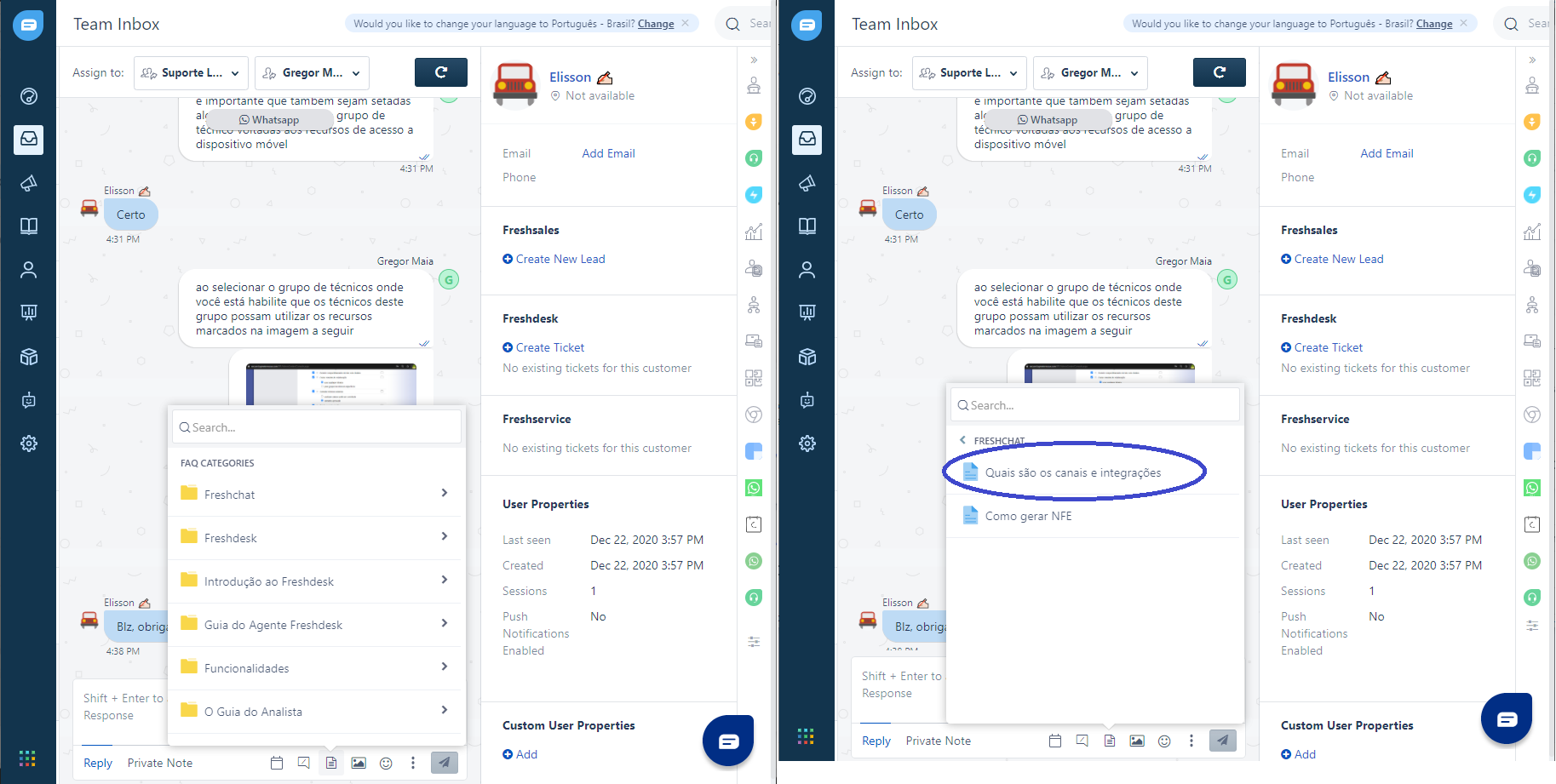The width and height of the screenshot is (1556, 784).
Task: Open Inbox icon in right screenshot sidebar
Action: (807, 139)
